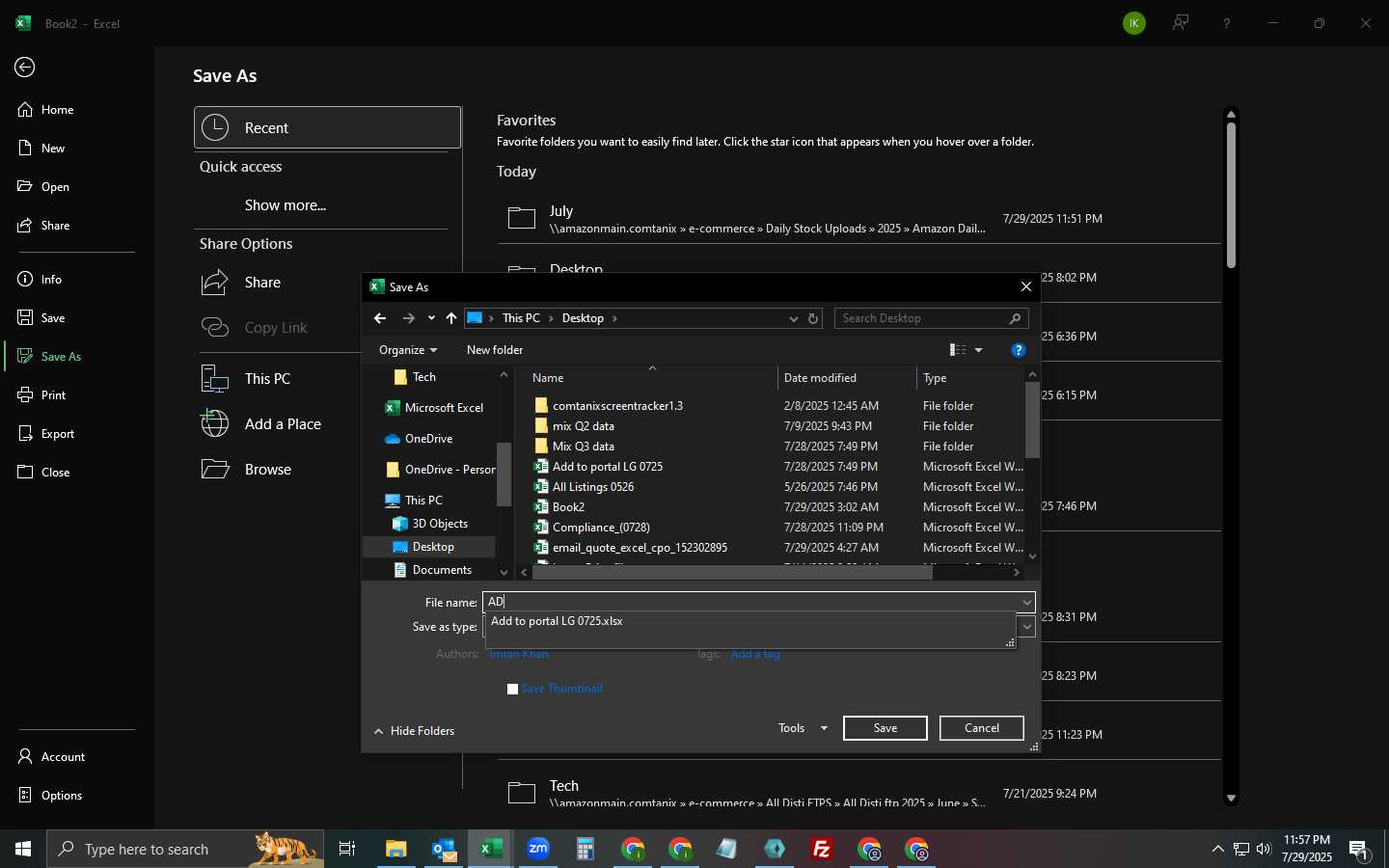Open the Info page in the sidebar

tap(40, 280)
